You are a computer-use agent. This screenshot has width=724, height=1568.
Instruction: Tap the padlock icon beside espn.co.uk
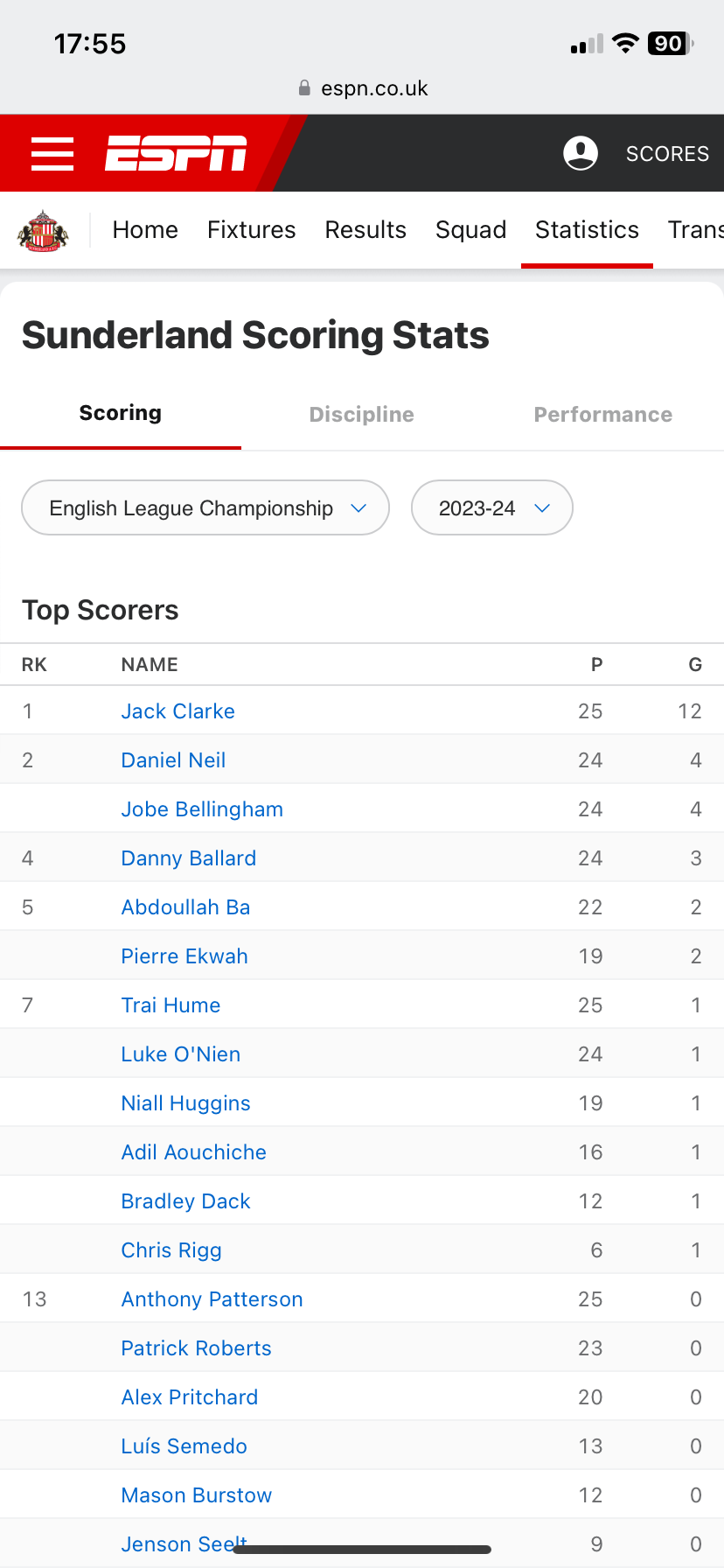(x=304, y=88)
